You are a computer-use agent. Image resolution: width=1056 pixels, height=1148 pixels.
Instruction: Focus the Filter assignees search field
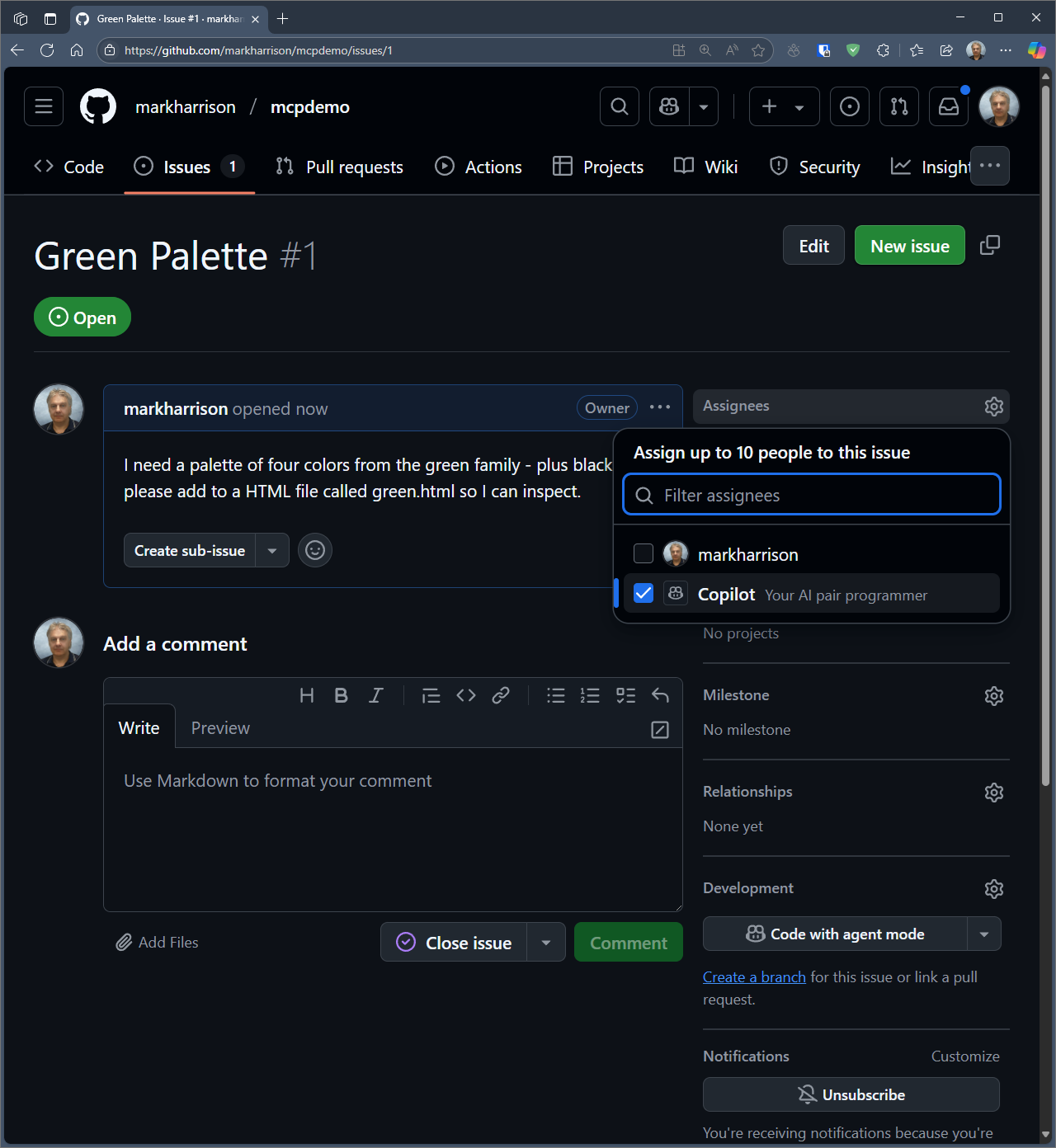(812, 495)
